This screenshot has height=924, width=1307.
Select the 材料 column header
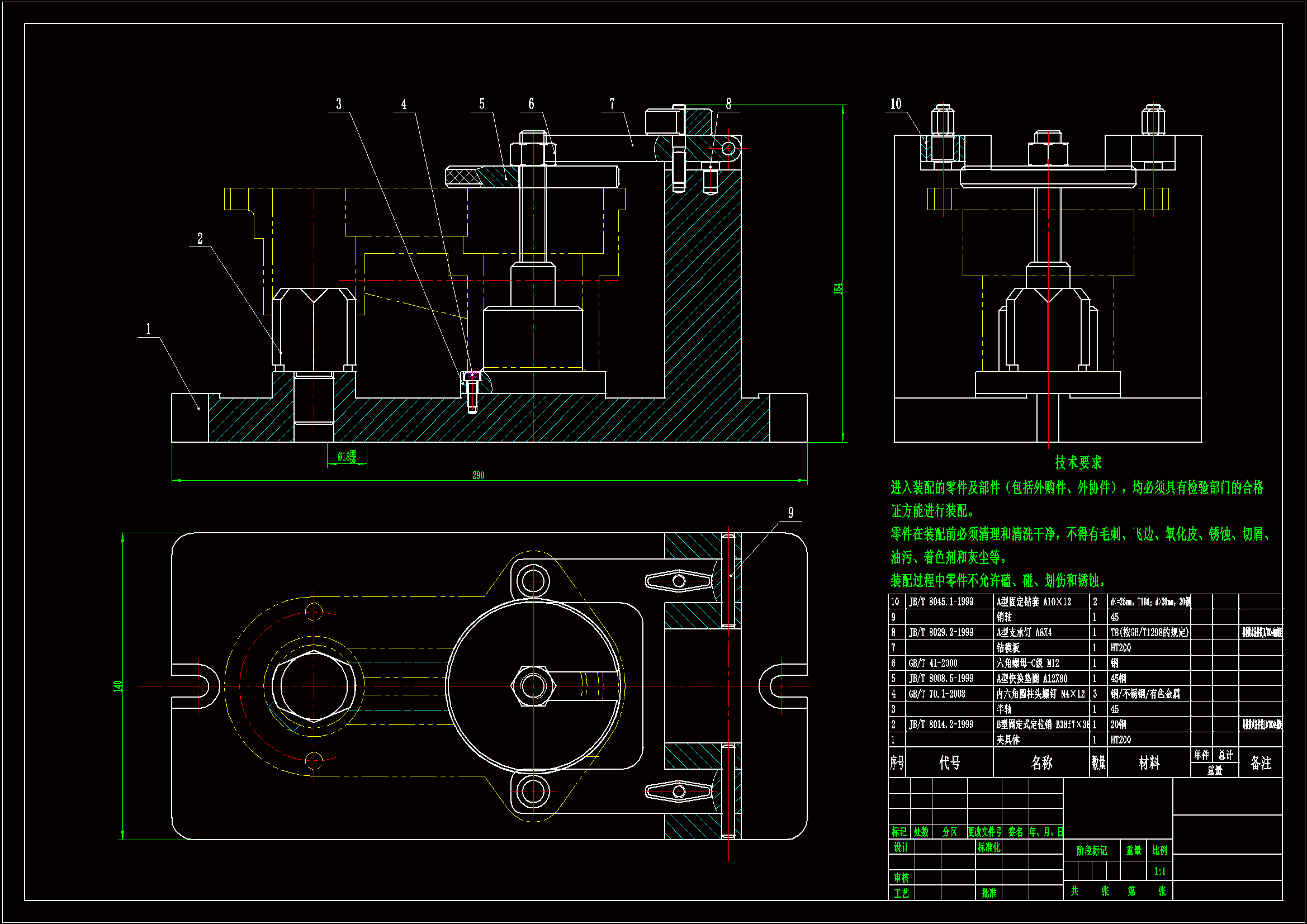coord(1148,762)
